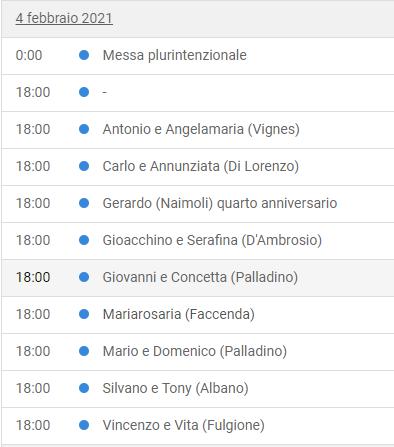Click the blue dot next to Gerardo (Naimoli)
The height and width of the screenshot is (447, 394).
pos(84,203)
